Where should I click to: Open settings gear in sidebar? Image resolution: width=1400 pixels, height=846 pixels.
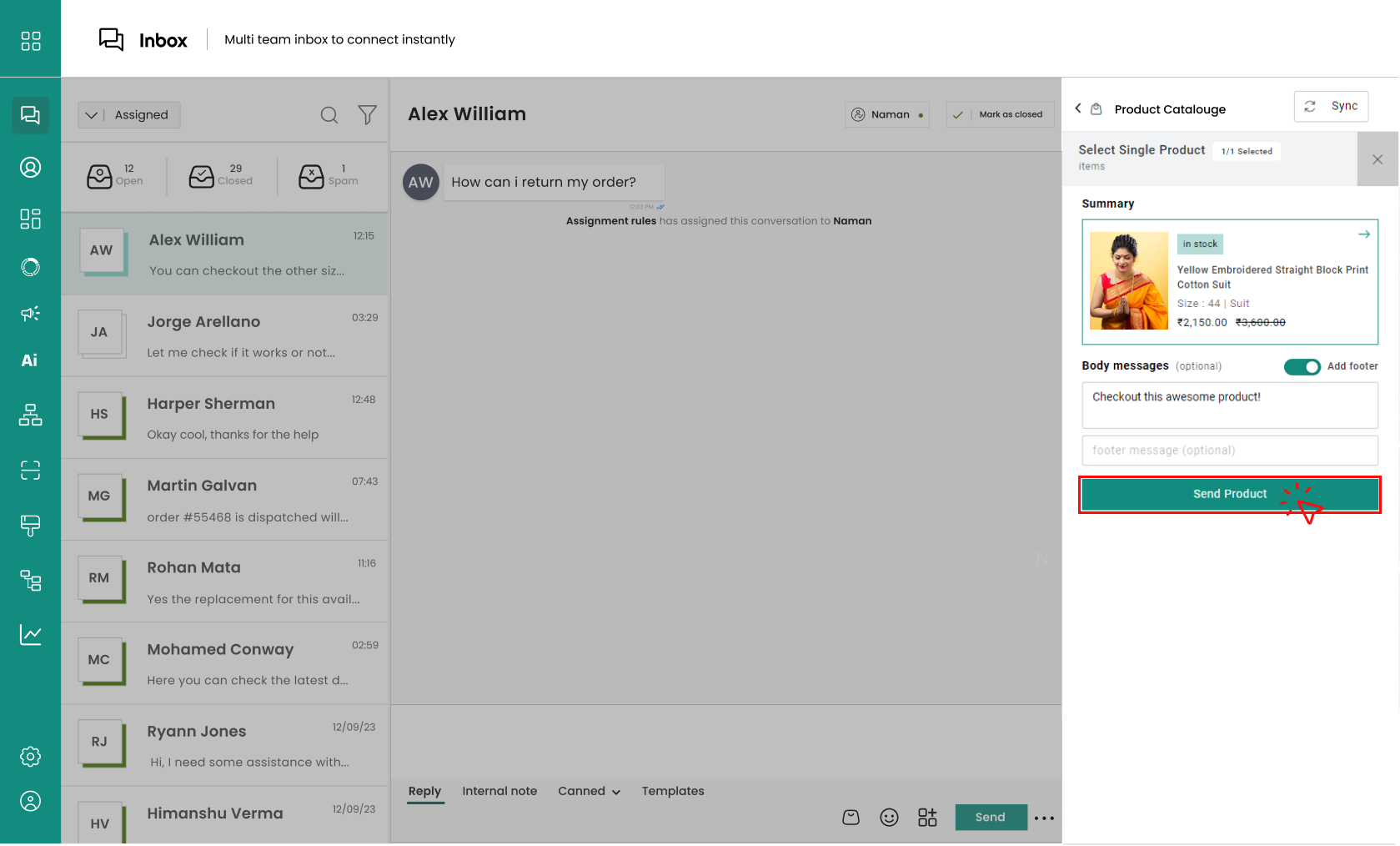30,757
